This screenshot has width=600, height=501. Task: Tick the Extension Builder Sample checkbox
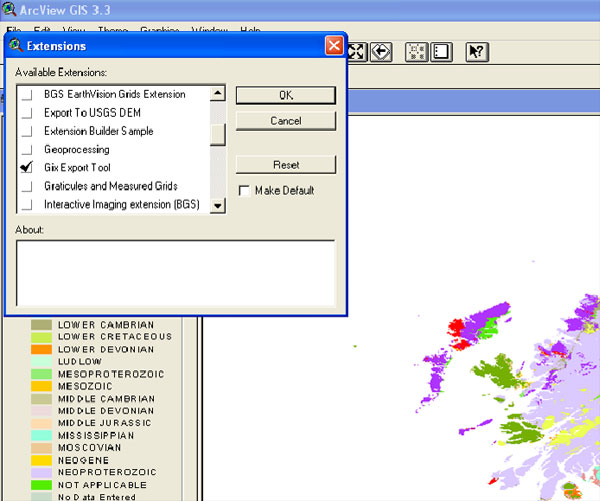(27, 131)
